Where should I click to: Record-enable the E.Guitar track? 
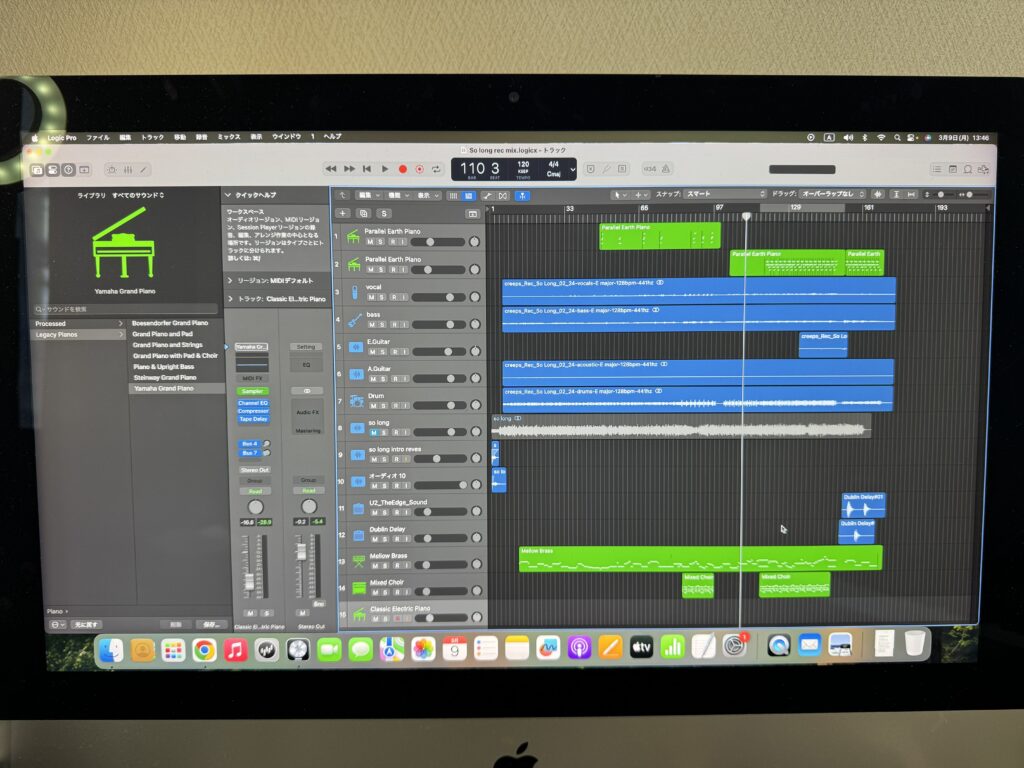coord(394,352)
